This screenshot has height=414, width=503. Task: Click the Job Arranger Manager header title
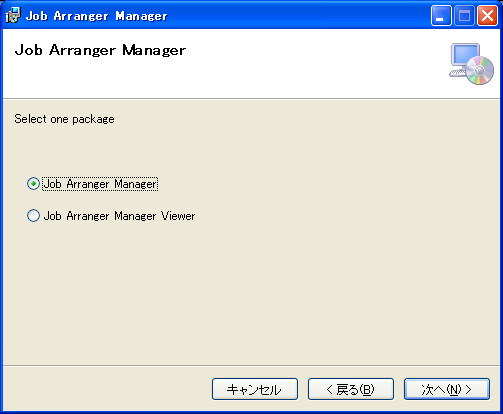[x=100, y=50]
